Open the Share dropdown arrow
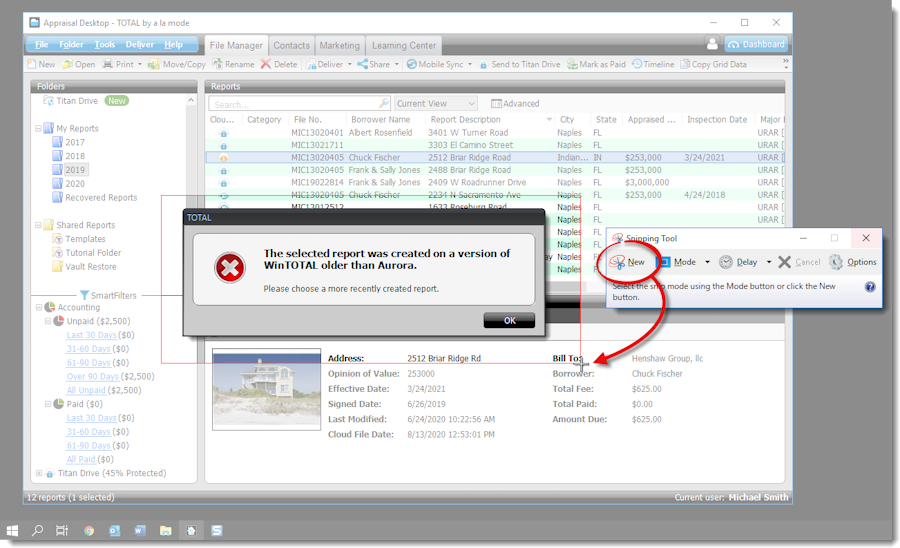 (x=397, y=64)
